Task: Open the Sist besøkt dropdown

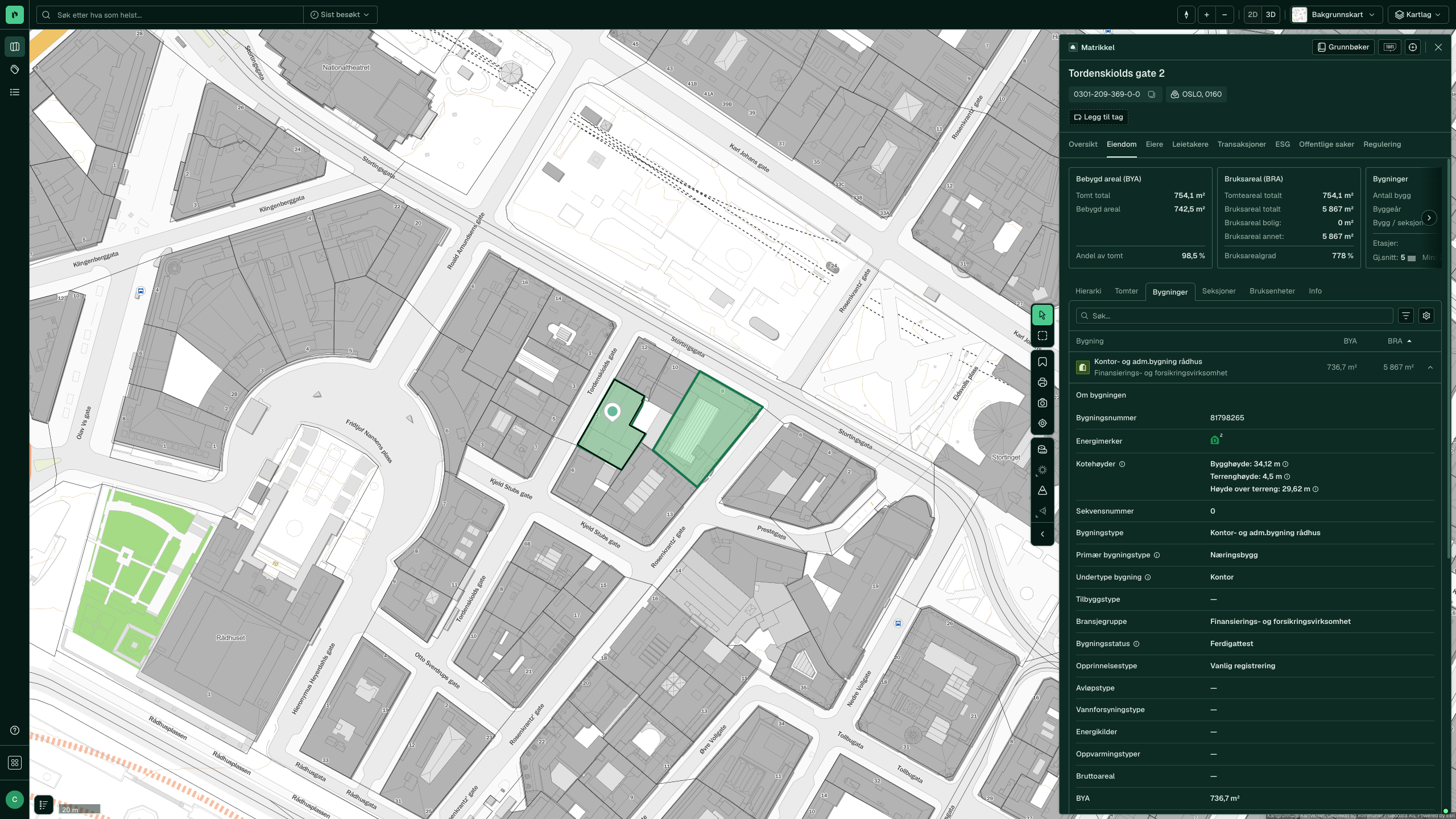Action: coord(340,15)
